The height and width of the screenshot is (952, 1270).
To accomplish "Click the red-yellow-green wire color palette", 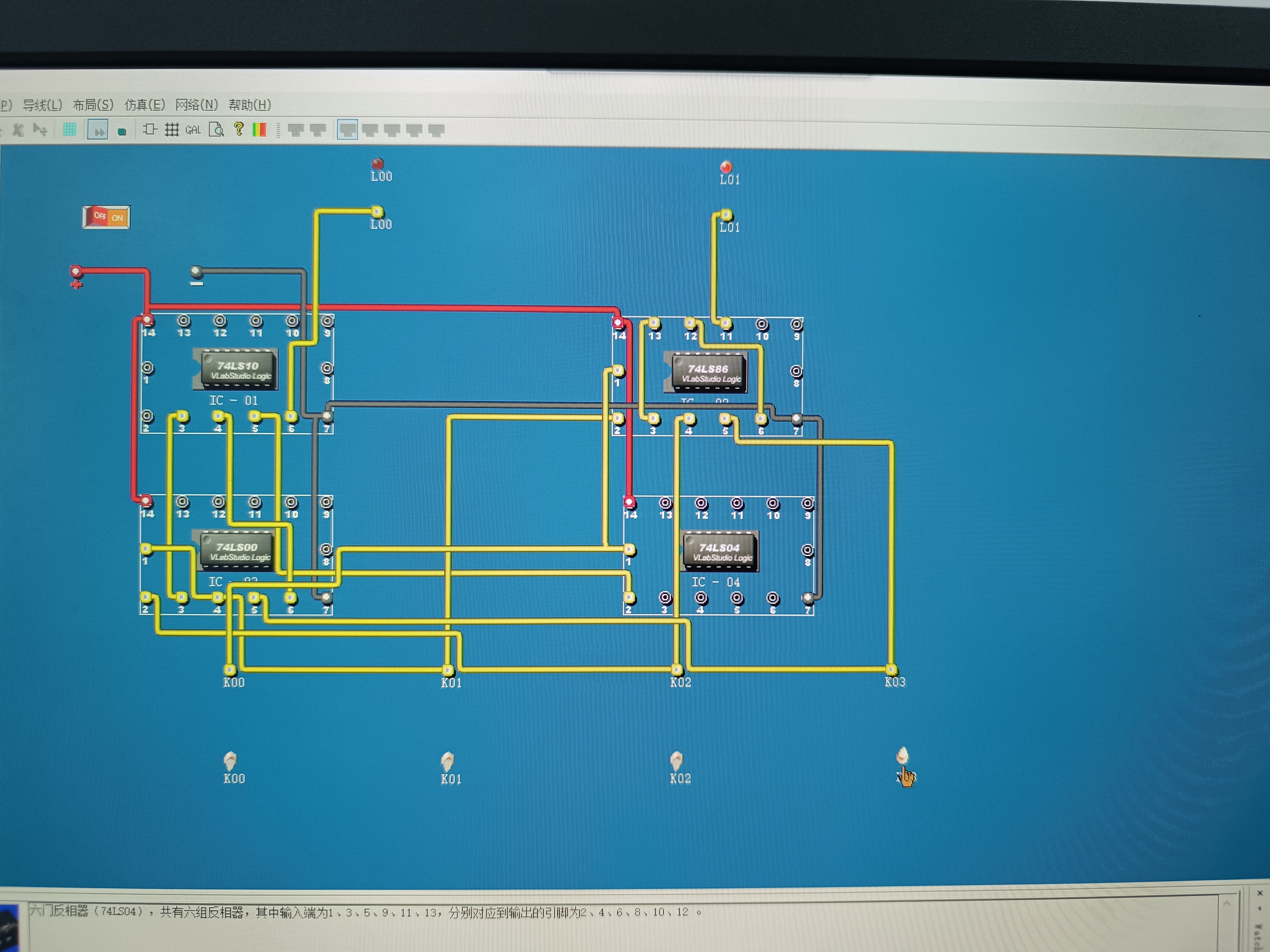I will [260, 130].
